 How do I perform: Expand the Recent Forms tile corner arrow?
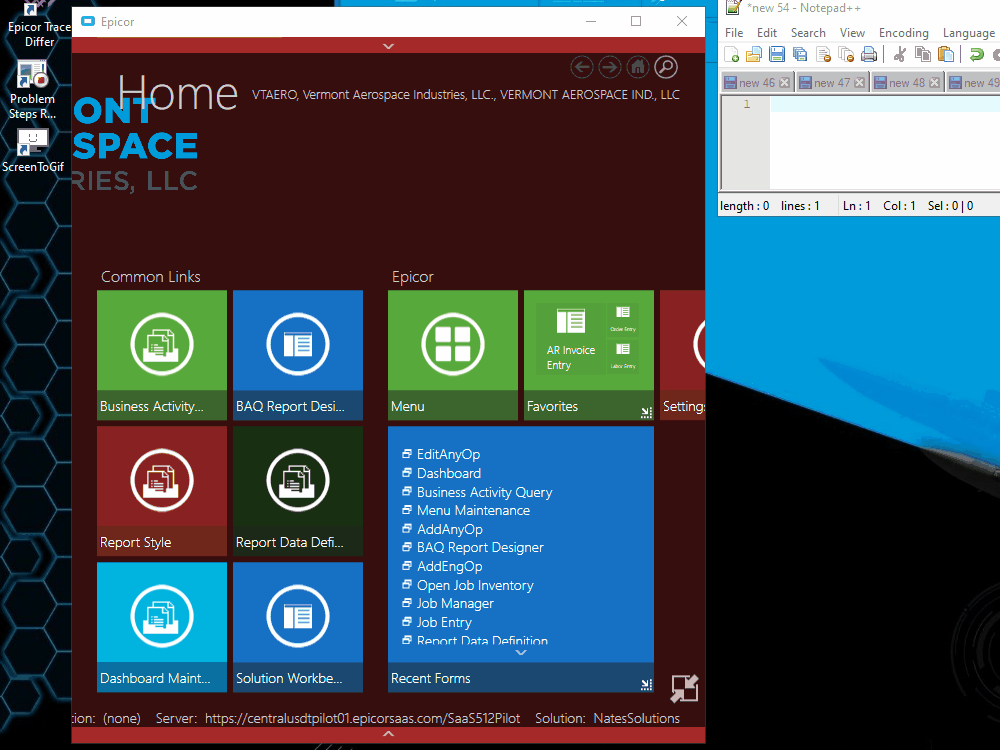pos(646,684)
